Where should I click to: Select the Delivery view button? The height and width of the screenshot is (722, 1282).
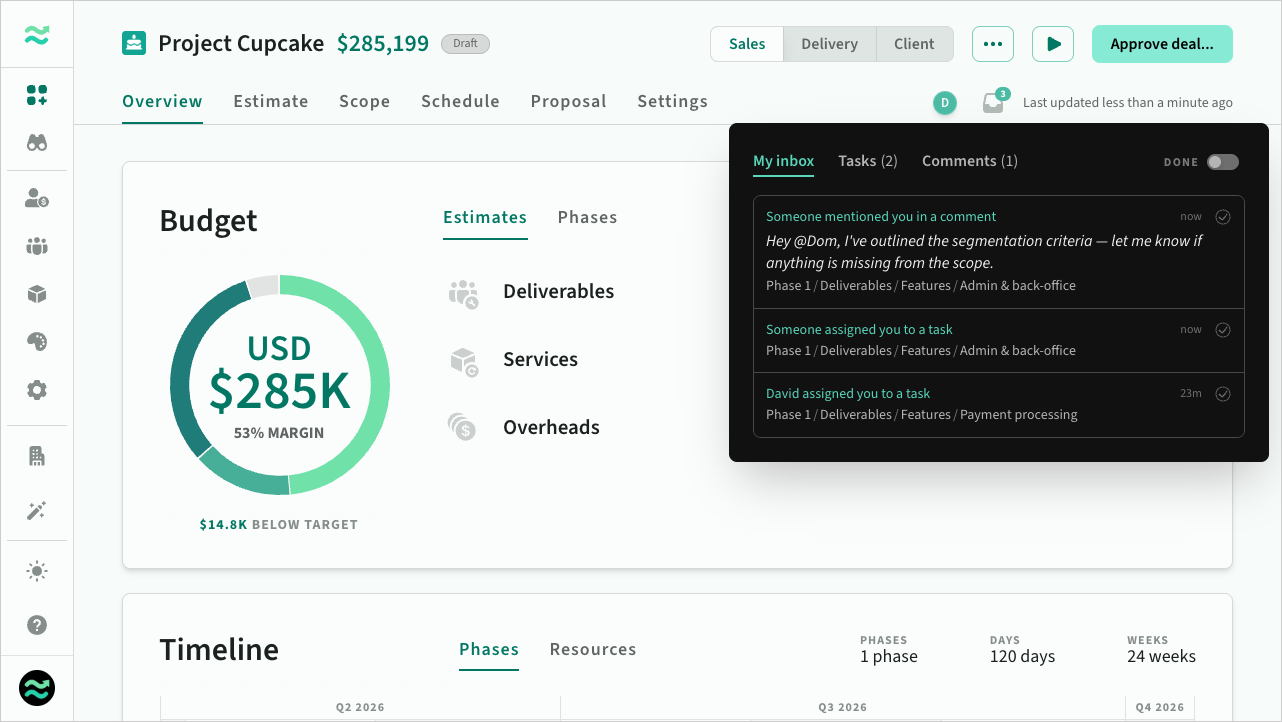[829, 44]
